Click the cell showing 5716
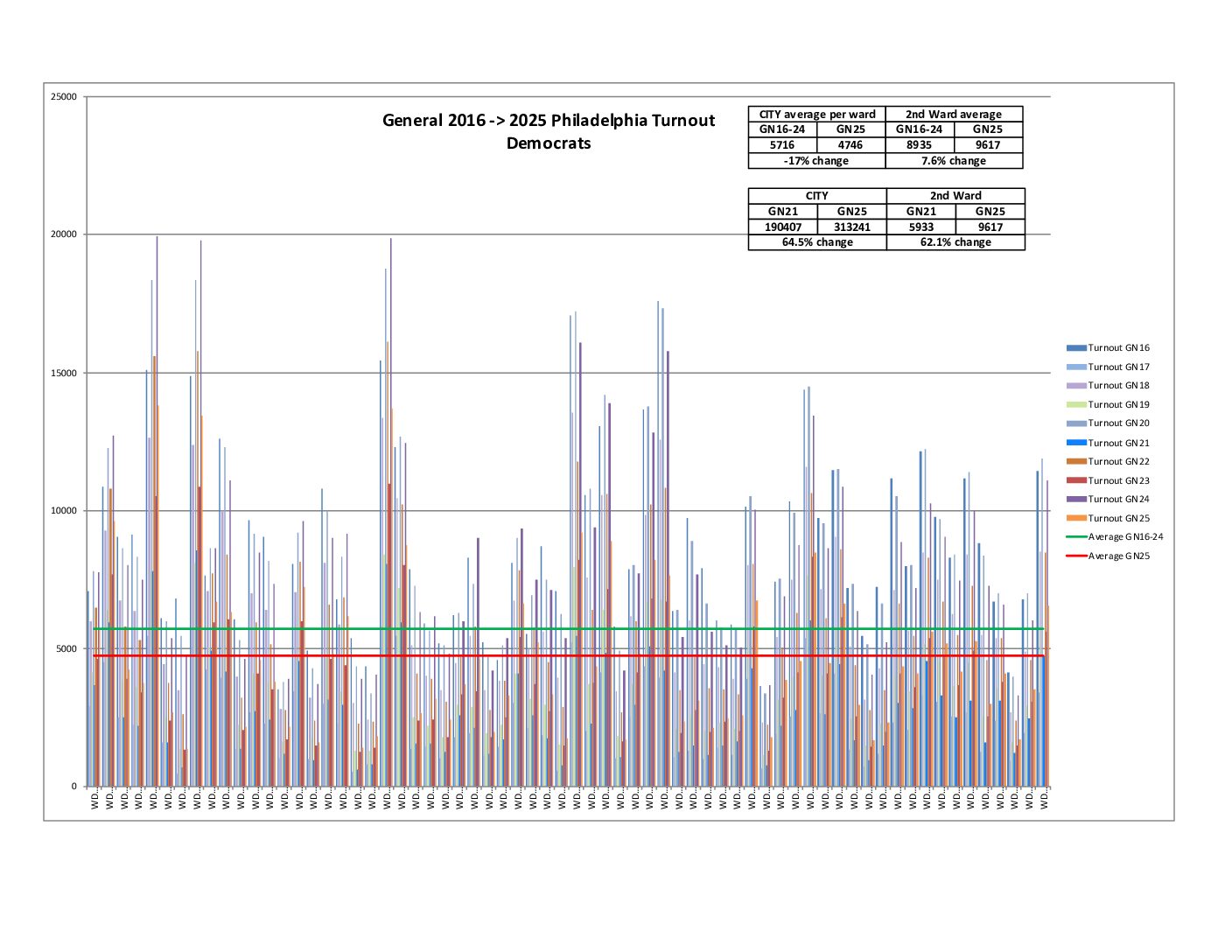This screenshot has height=952, width=1232. (782, 145)
